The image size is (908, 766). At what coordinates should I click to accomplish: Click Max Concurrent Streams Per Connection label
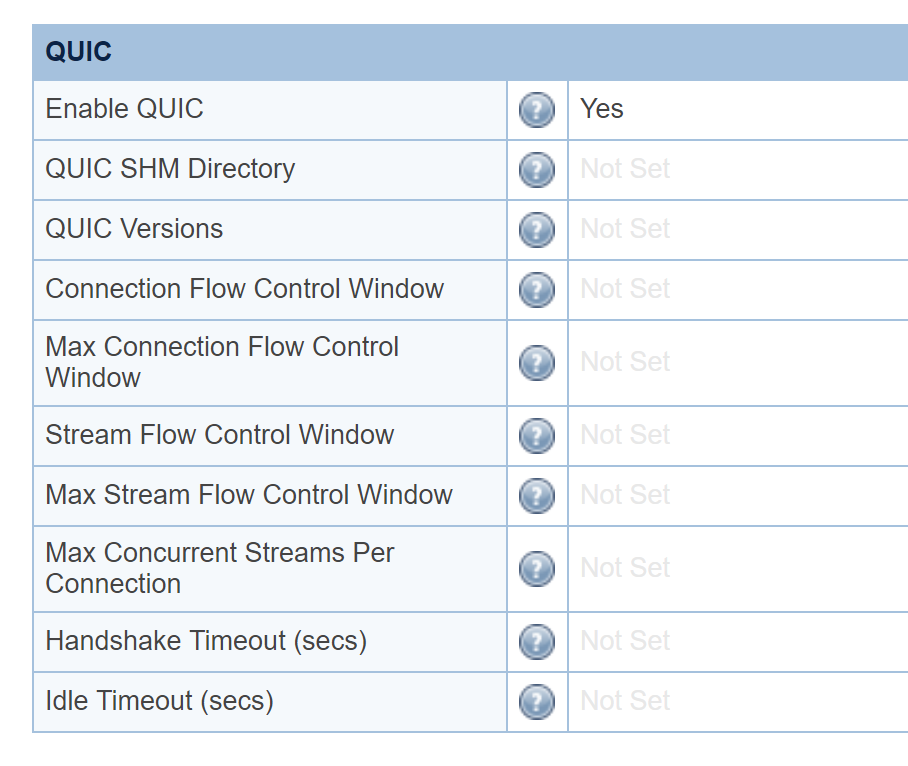pos(220,568)
